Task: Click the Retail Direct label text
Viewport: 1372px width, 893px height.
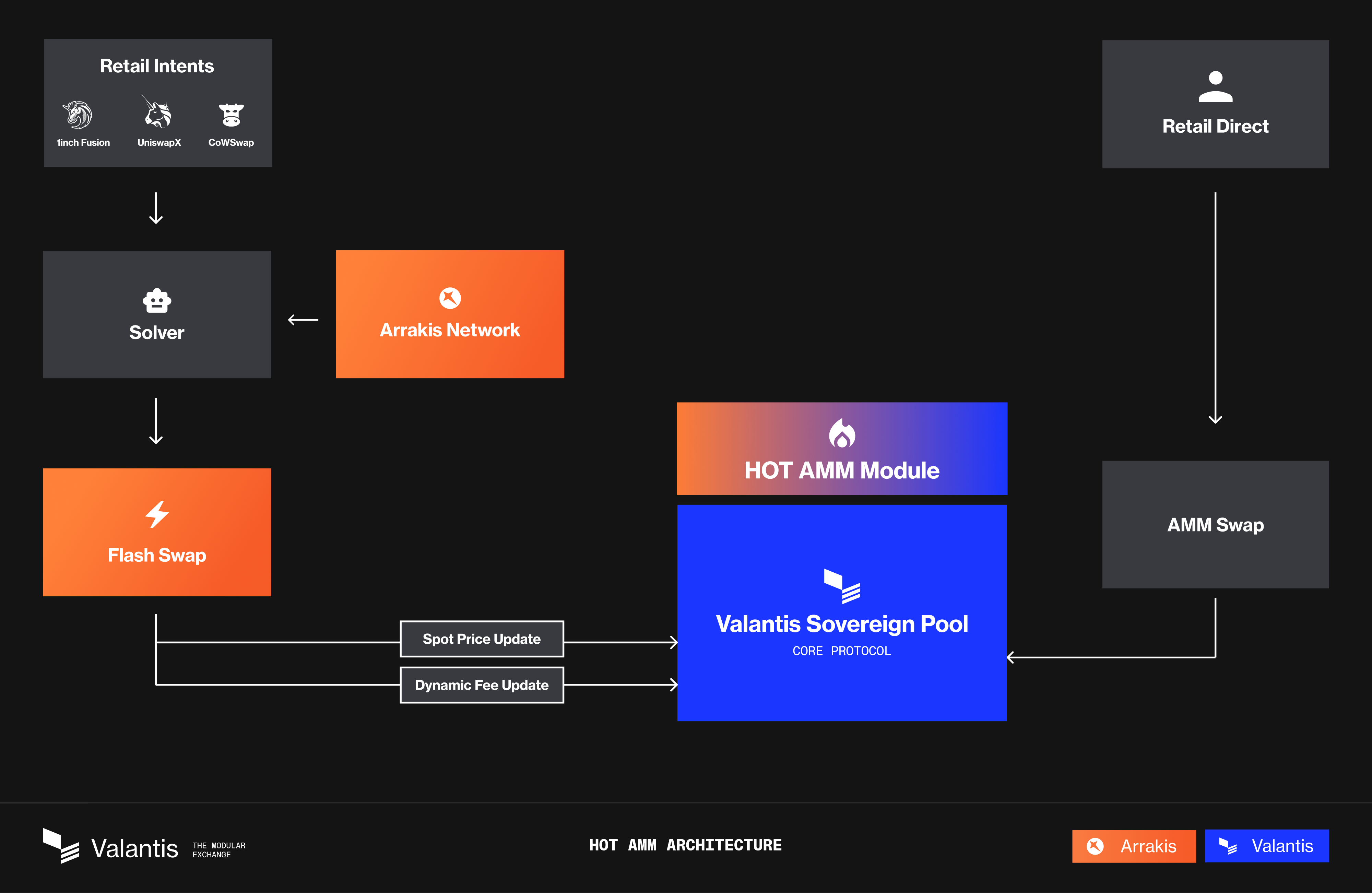Action: pos(1215,126)
